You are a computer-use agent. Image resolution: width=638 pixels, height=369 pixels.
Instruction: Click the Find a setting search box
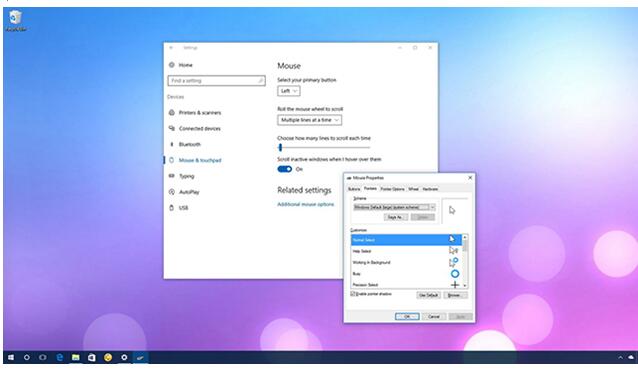pos(216,81)
